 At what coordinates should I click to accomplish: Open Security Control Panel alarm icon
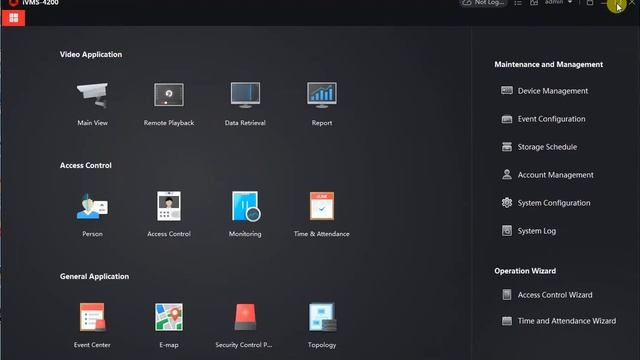coord(245,317)
